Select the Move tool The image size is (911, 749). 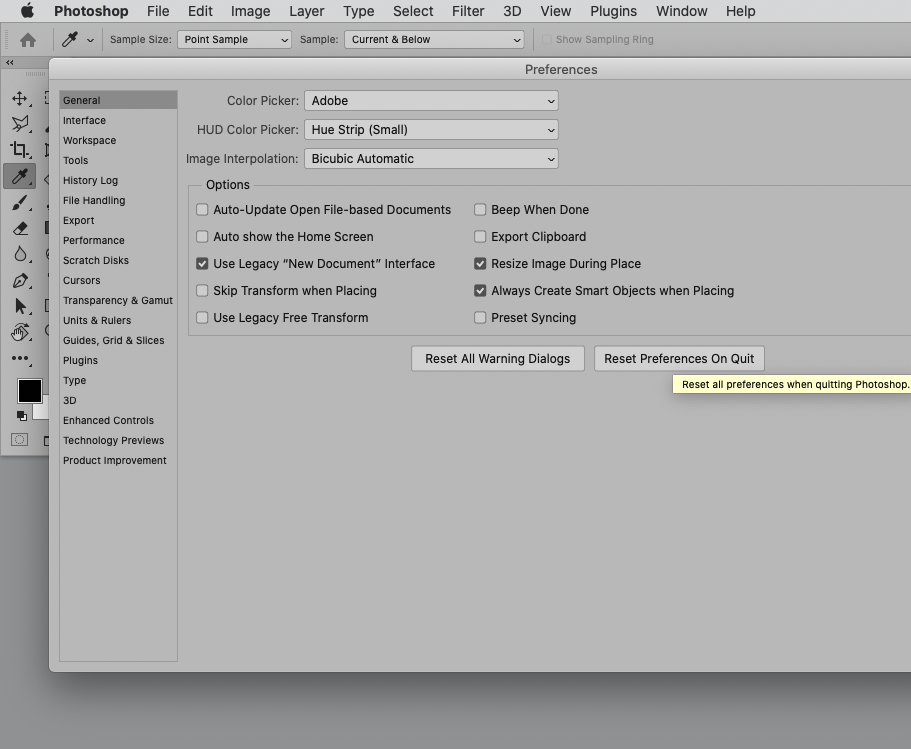[x=20, y=98]
